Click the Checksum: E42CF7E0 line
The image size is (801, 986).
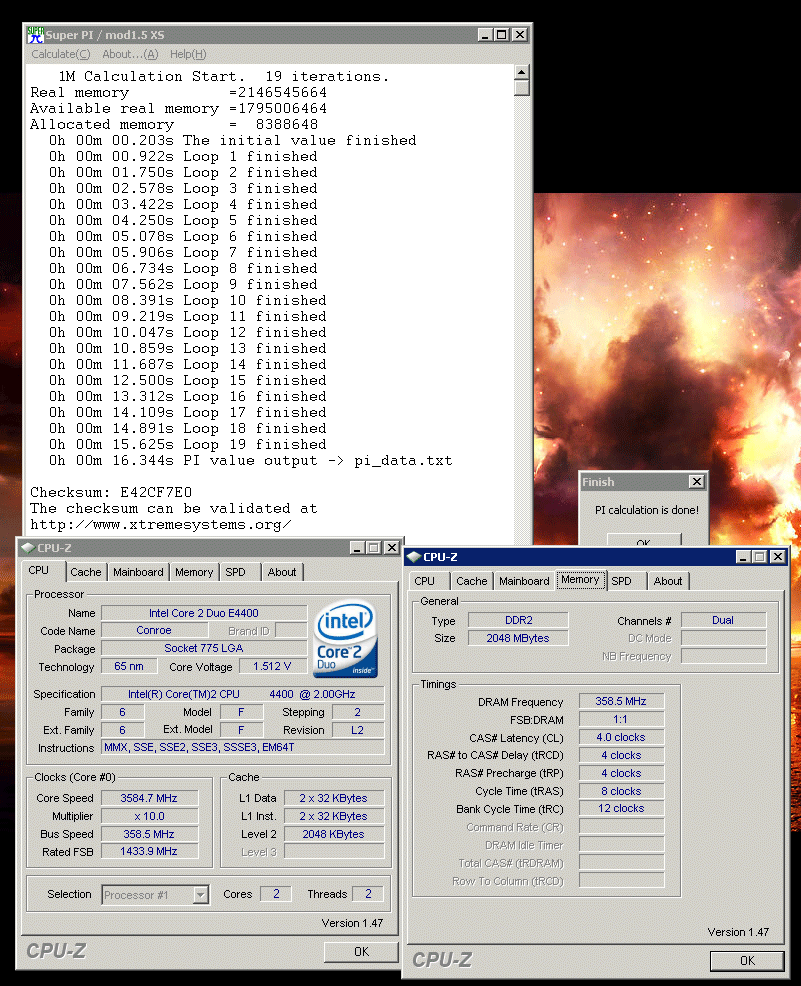click(111, 492)
